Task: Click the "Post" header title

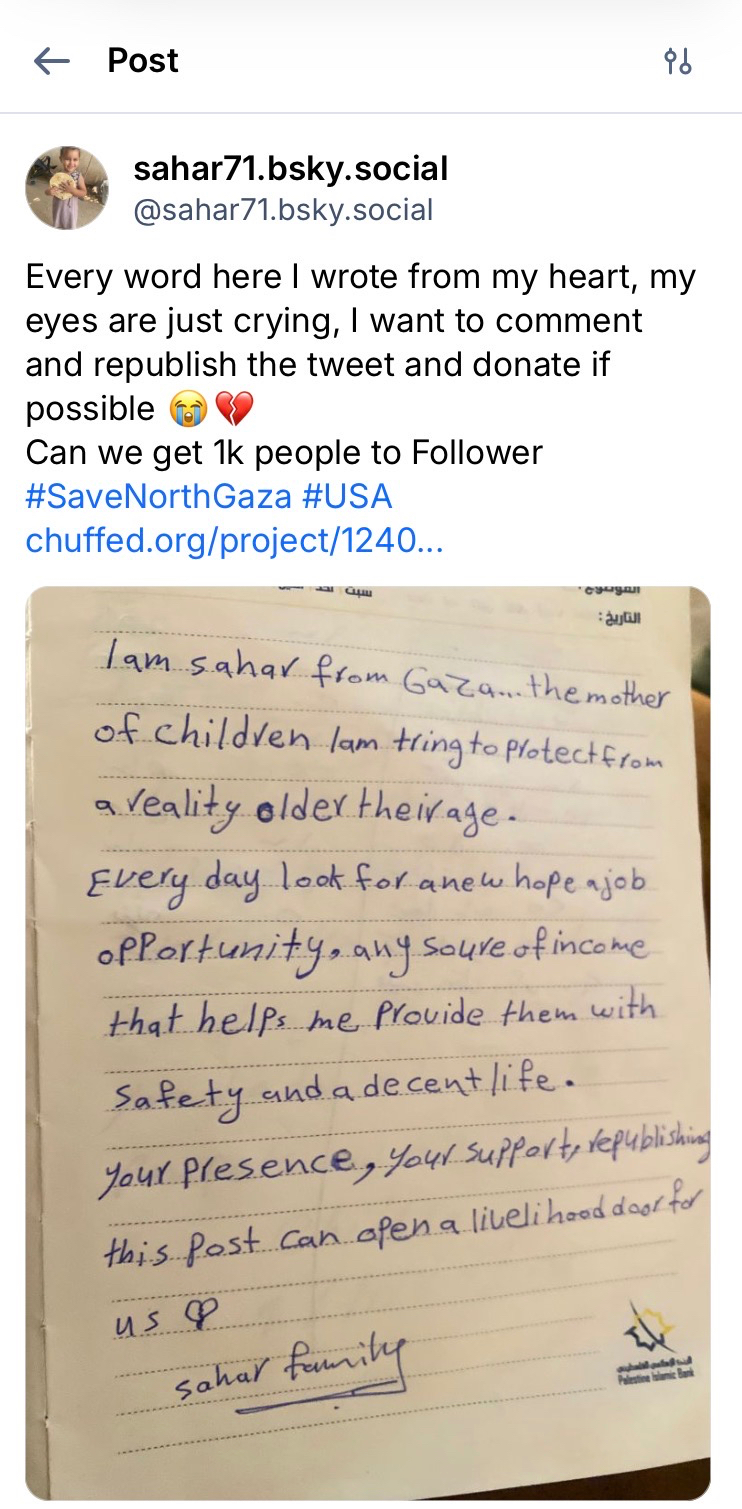Action: [143, 61]
